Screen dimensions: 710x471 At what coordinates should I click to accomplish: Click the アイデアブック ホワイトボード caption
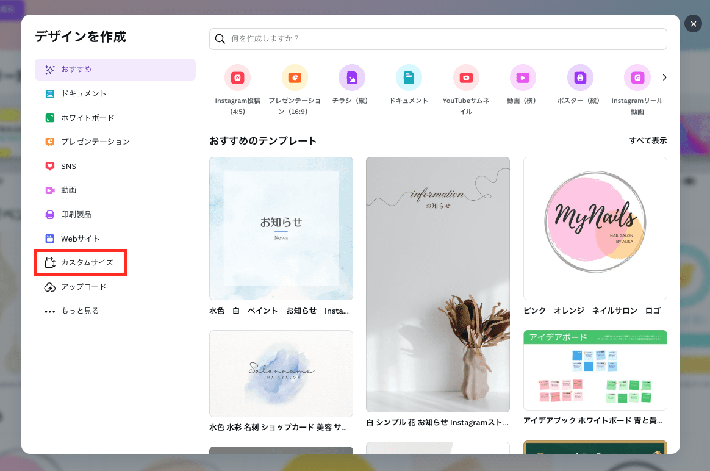coord(593,421)
